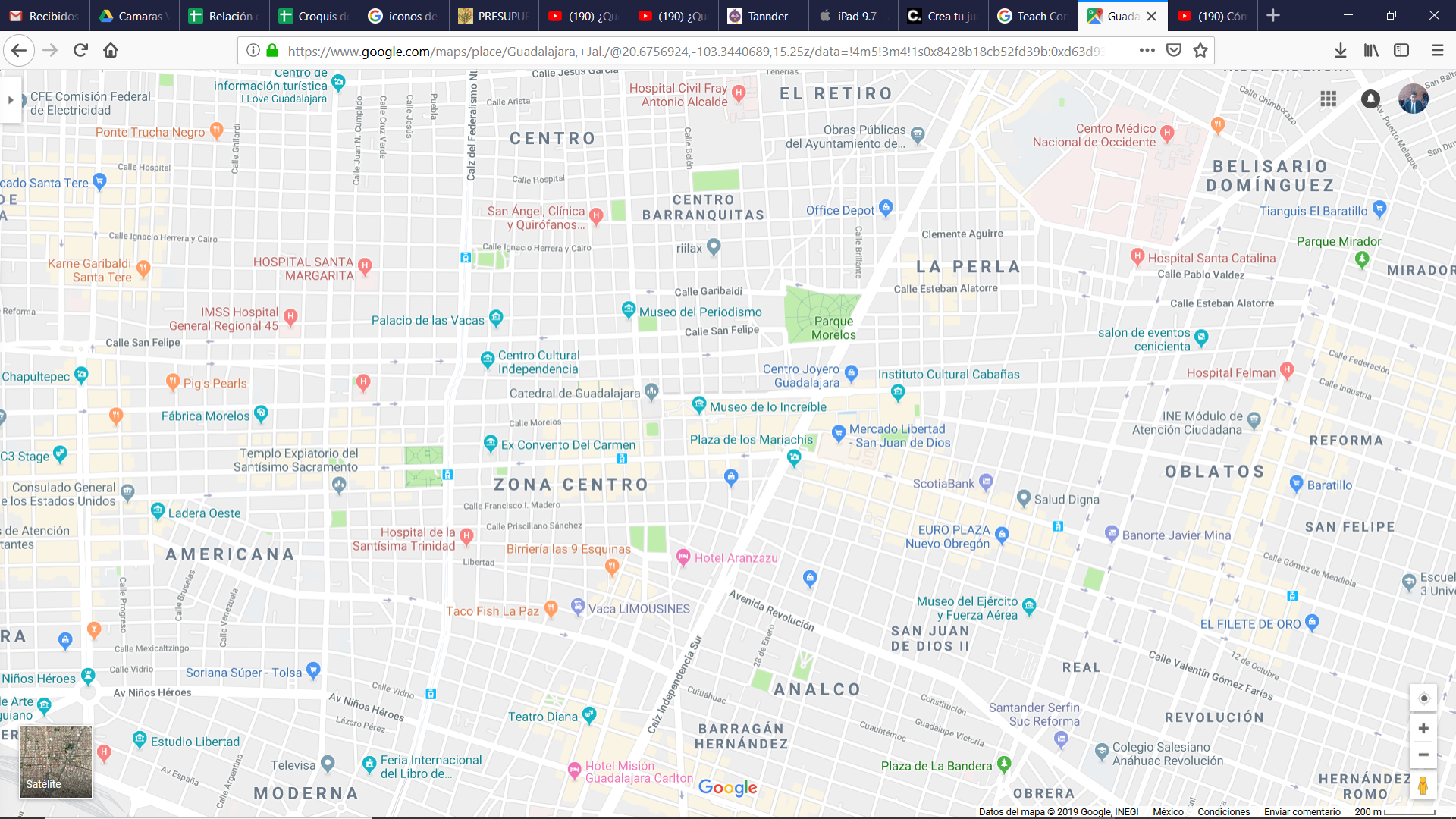Select the Soriana Súper - Tolsa pin
The height and width of the screenshot is (819, 1456).
point(313,670)
